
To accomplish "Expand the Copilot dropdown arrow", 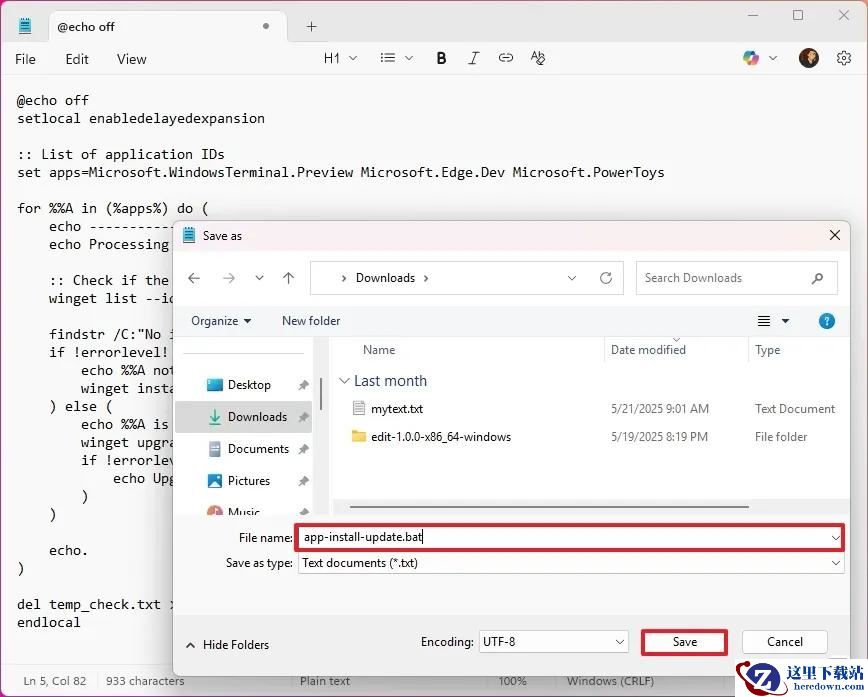I will 773,58.
